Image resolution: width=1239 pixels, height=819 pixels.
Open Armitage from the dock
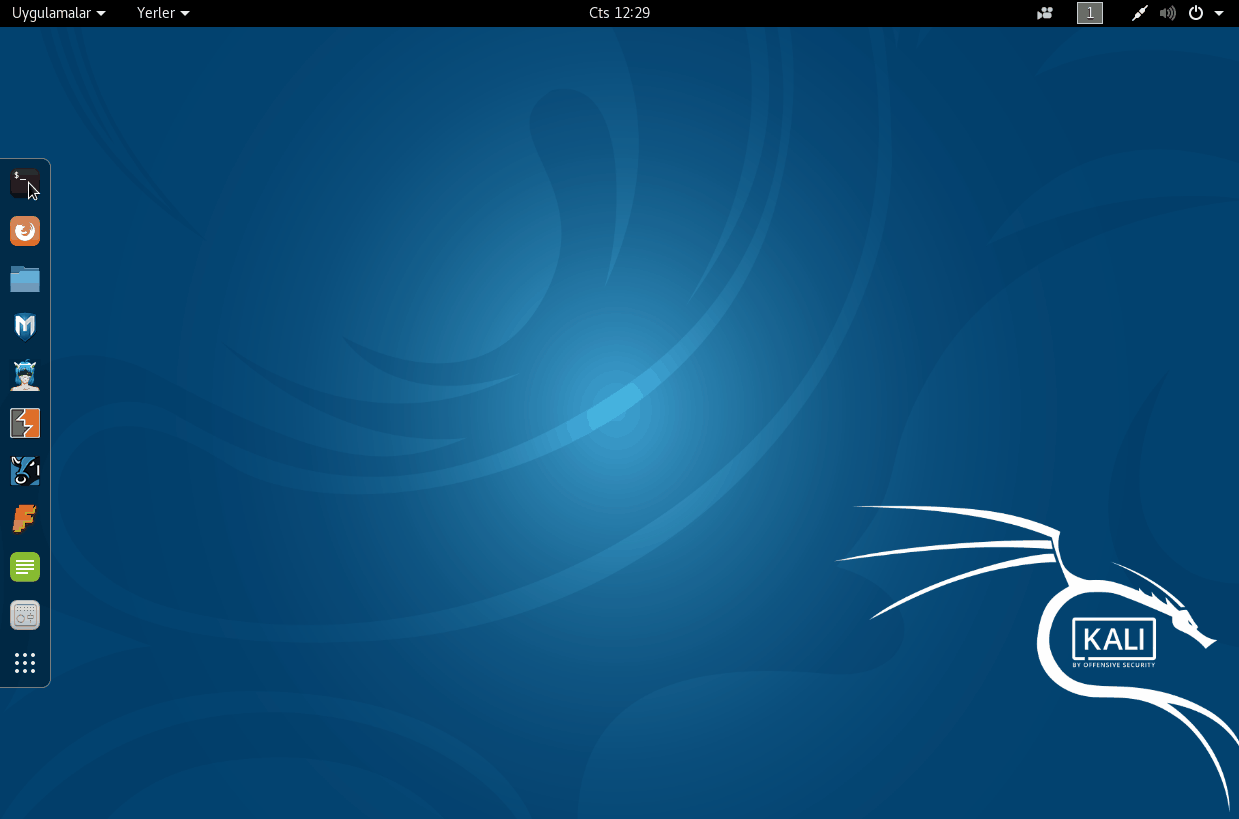pos(25,375)
